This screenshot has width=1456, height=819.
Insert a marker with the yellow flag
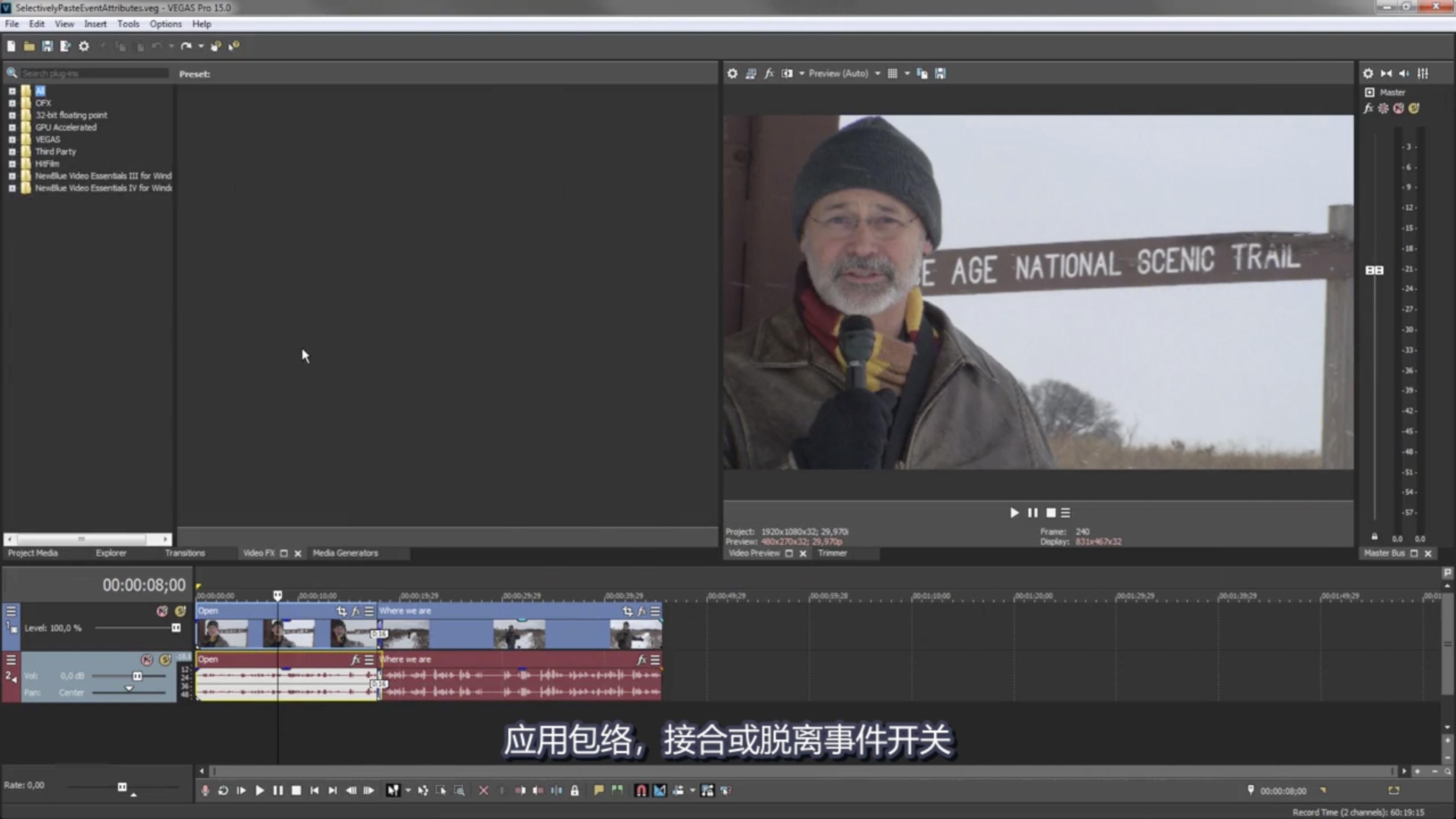click(598, 790)
